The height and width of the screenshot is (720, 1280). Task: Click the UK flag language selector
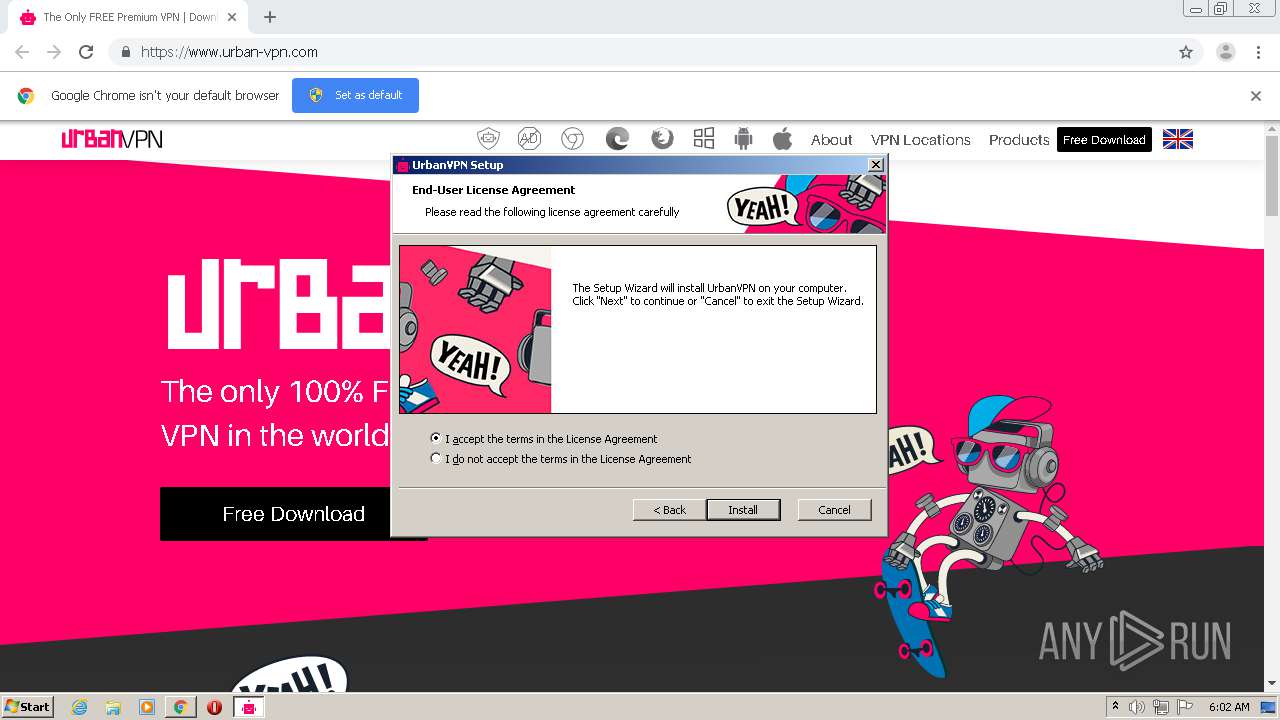tap(1178, 139)
